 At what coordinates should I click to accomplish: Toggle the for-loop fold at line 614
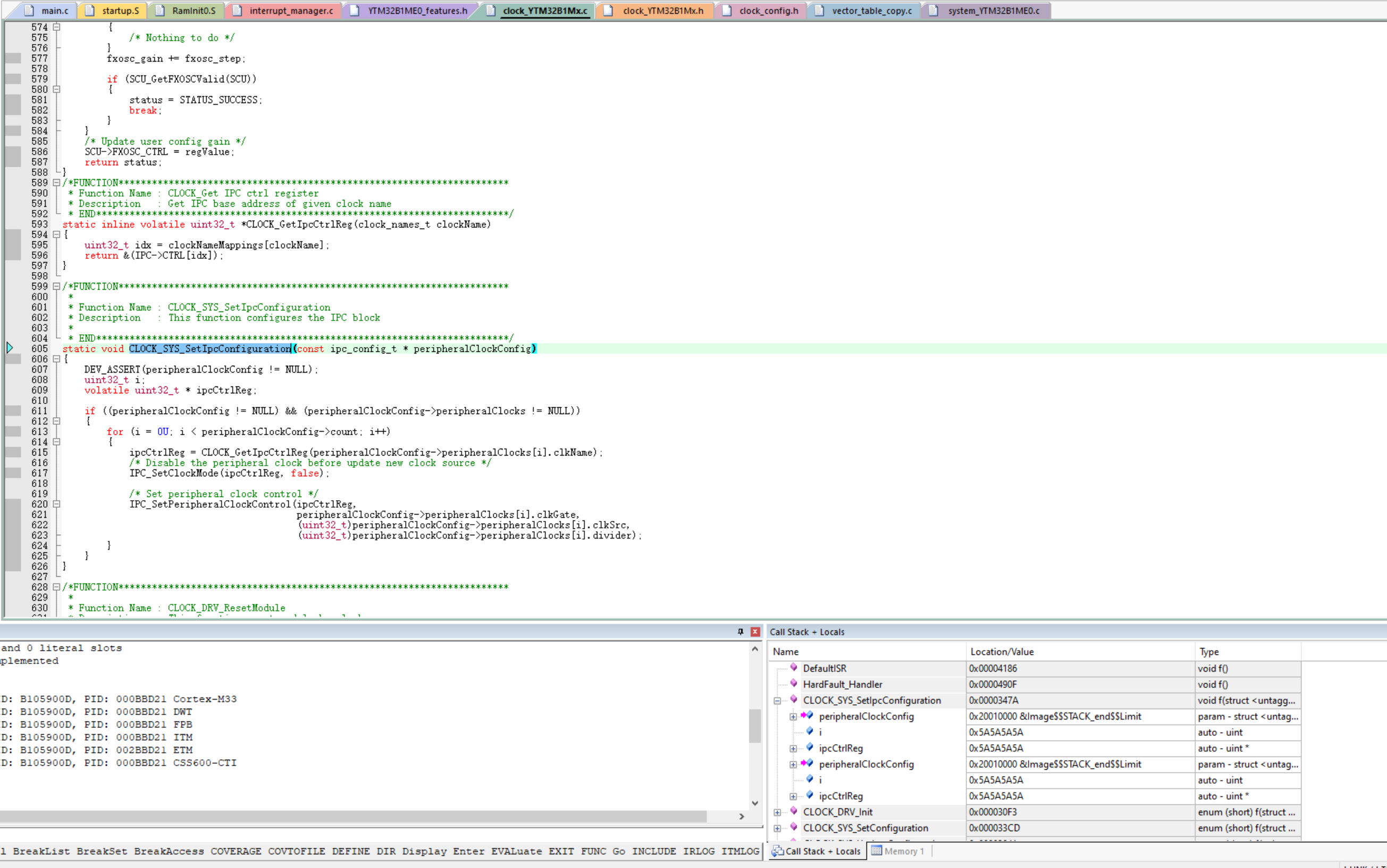[56, 442]
